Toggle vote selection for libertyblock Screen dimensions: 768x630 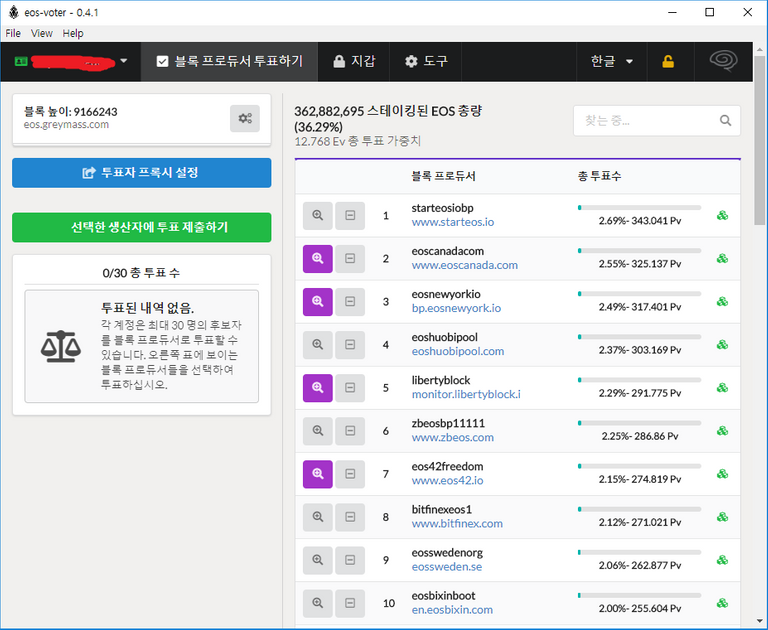(x=350, y=388)
